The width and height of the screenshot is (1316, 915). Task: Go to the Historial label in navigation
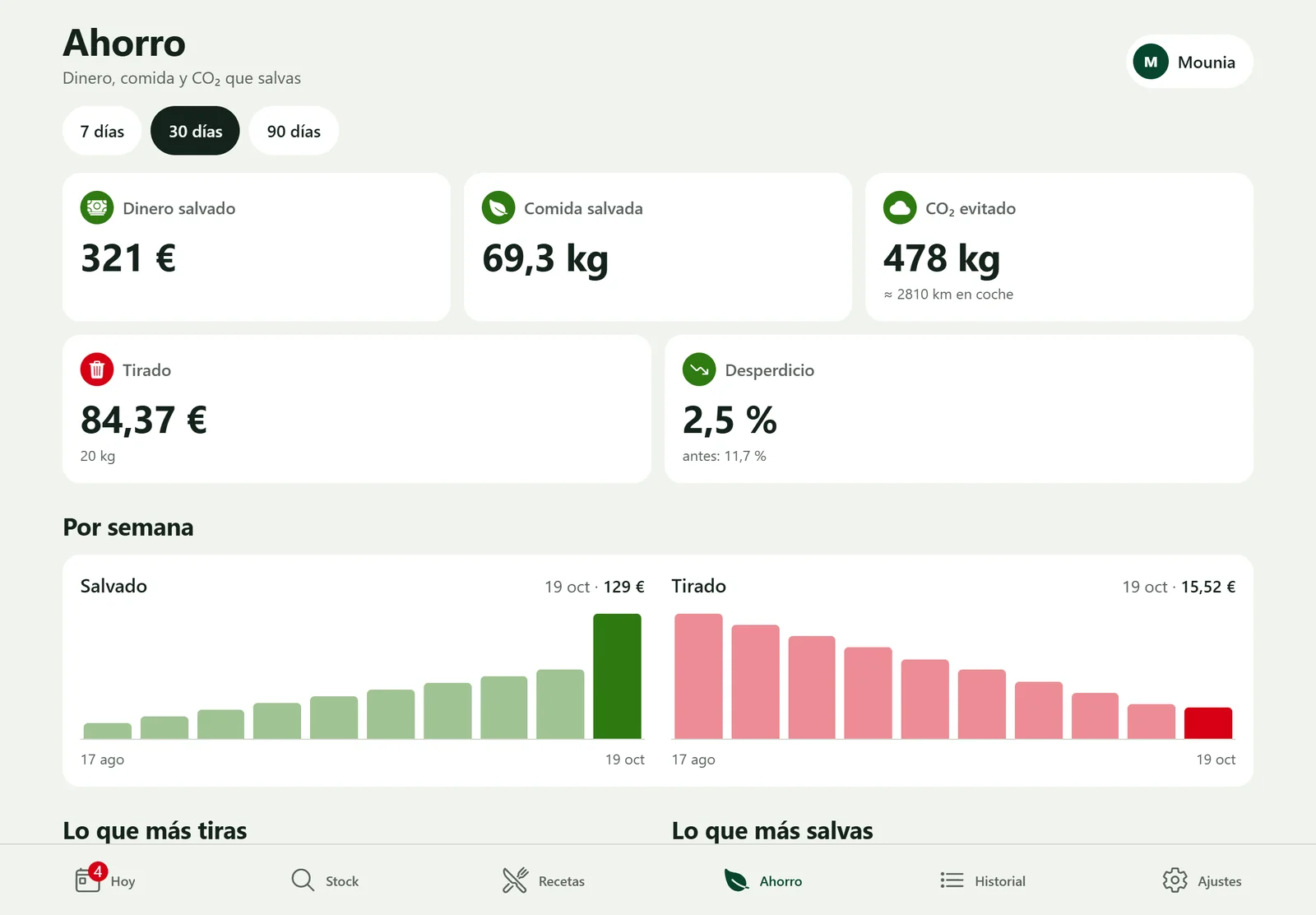click(x=1000, y=881)
